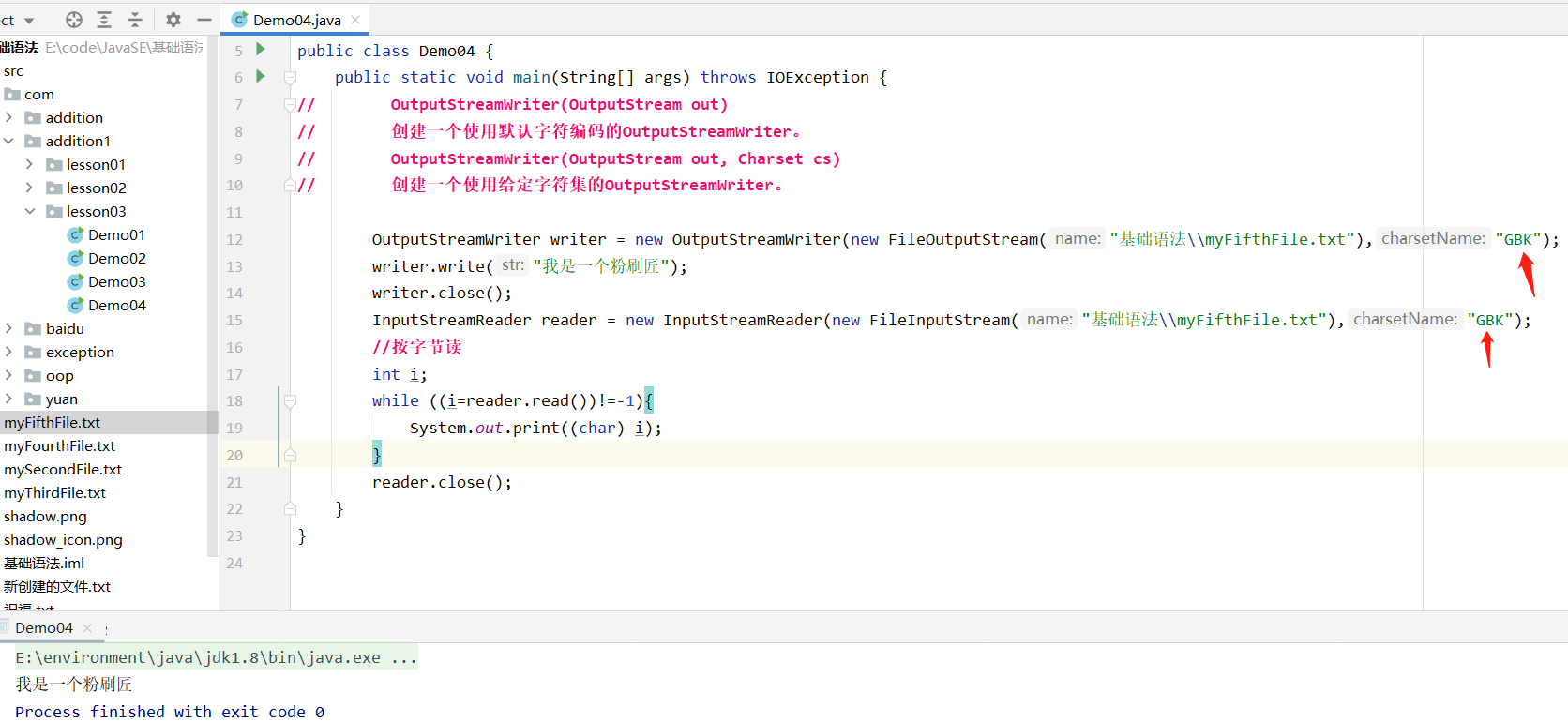The image size is (1568, 723).
Task: Click the Select Opened File locate icon
Action: point(74,20)
